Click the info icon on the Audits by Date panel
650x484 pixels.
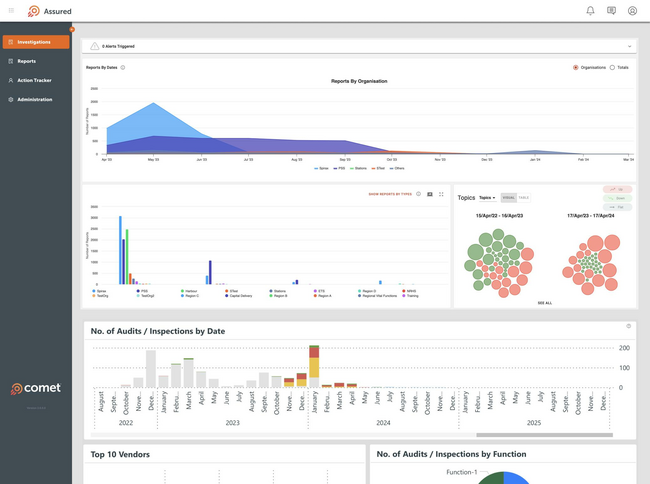[x=628, y=326]
